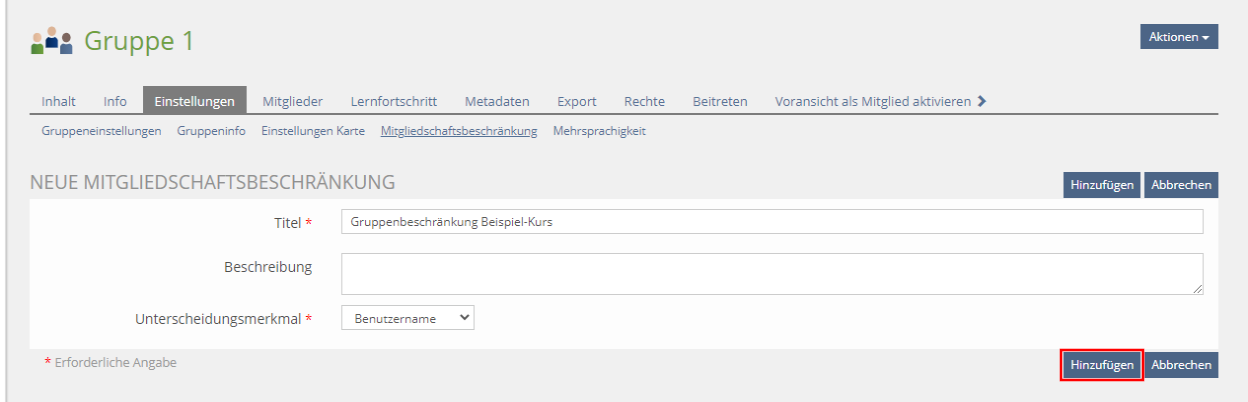This screenshot has width=1248, height=402.
Task: Select the Mehrsprachigkeit sub-tab
Action: click(x=599, y=131)
